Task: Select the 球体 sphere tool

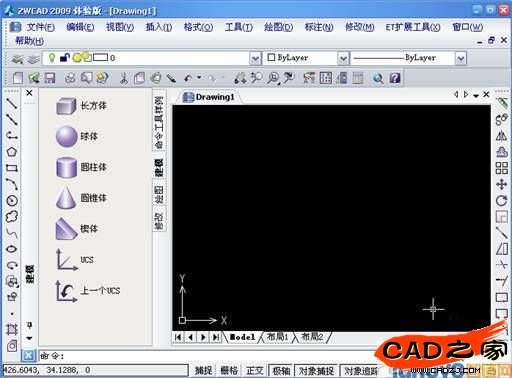Action: click(x=77, y=136)
